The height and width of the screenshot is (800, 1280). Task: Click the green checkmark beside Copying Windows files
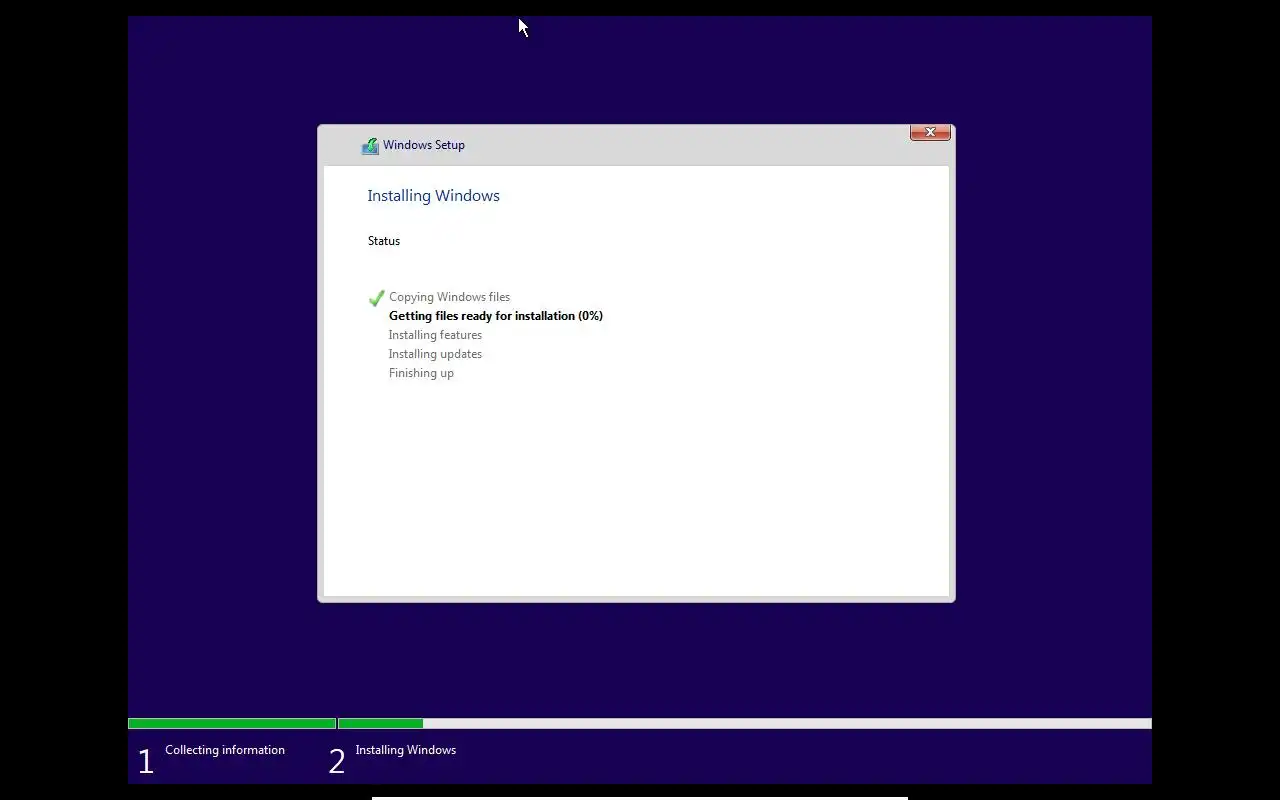pyautogui.click(x=377, y=298)
